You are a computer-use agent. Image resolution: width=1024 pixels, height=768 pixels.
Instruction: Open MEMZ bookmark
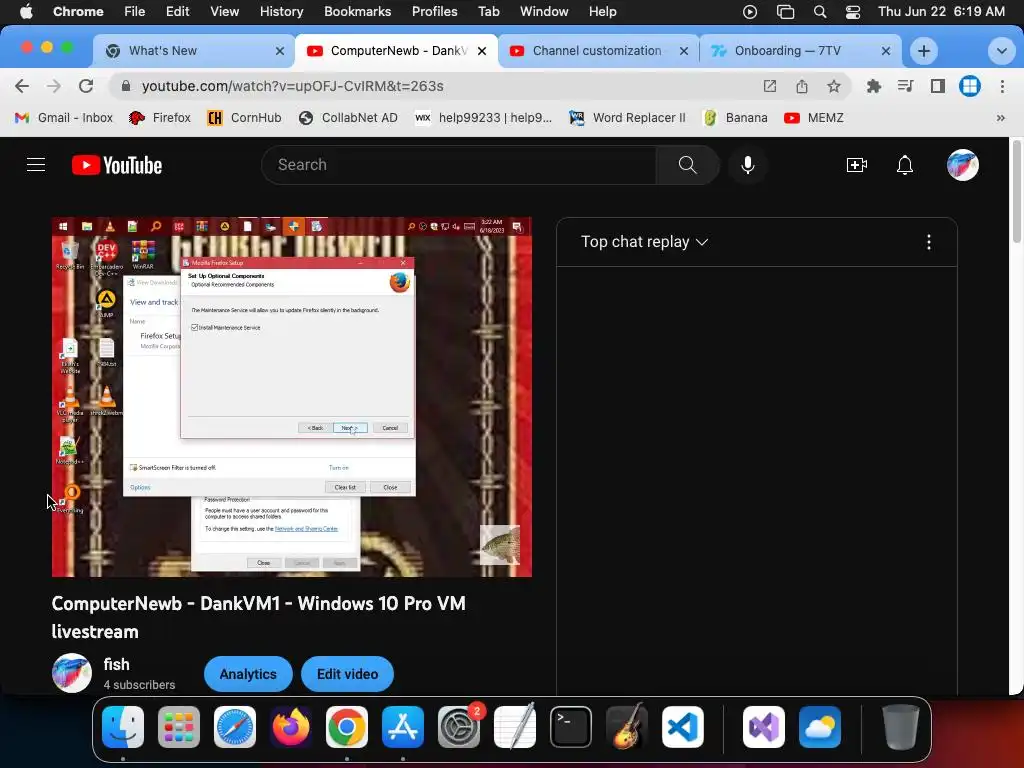(814, 118)
